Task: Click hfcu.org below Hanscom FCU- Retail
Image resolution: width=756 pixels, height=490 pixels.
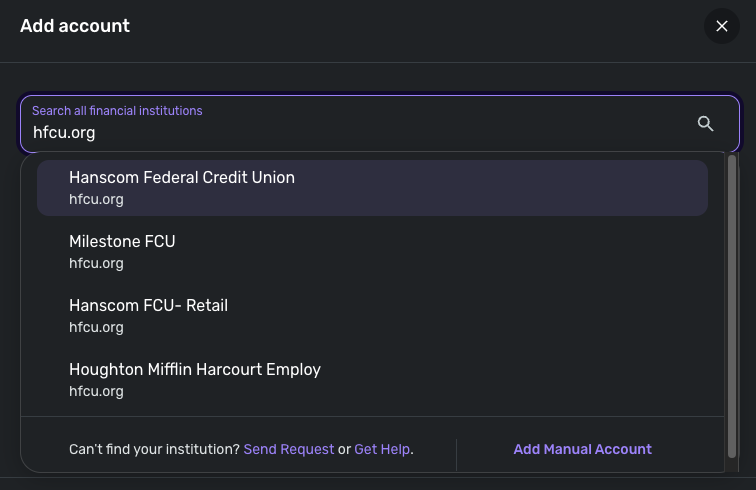Action: (x=96, y=328)
